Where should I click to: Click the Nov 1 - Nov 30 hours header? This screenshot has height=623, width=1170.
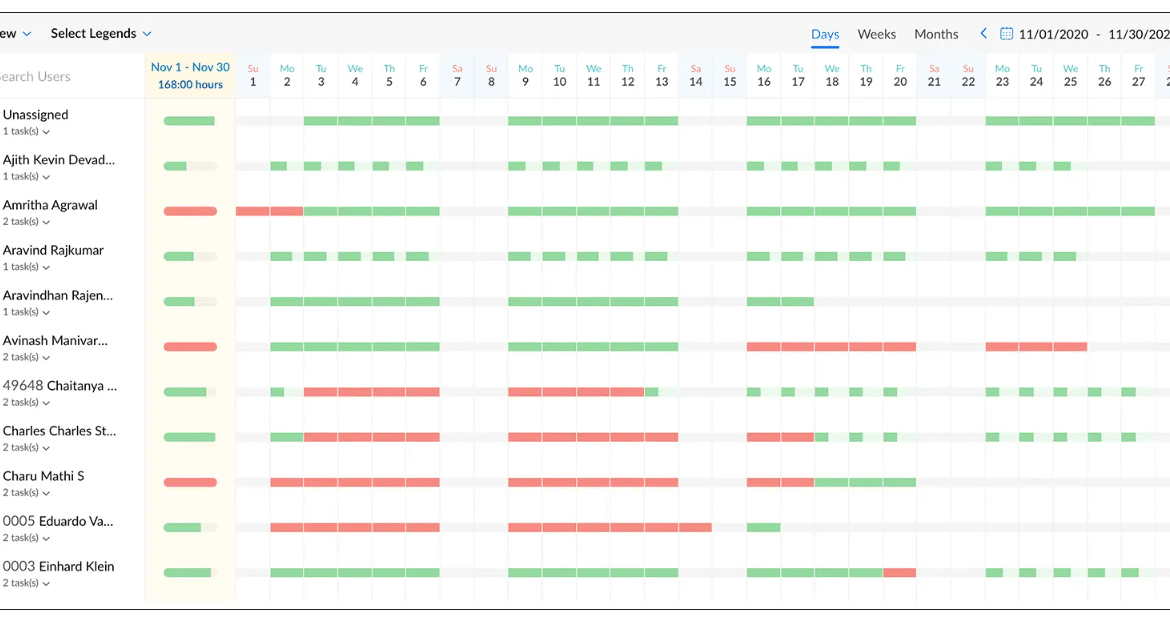click(x=190, y=76)
